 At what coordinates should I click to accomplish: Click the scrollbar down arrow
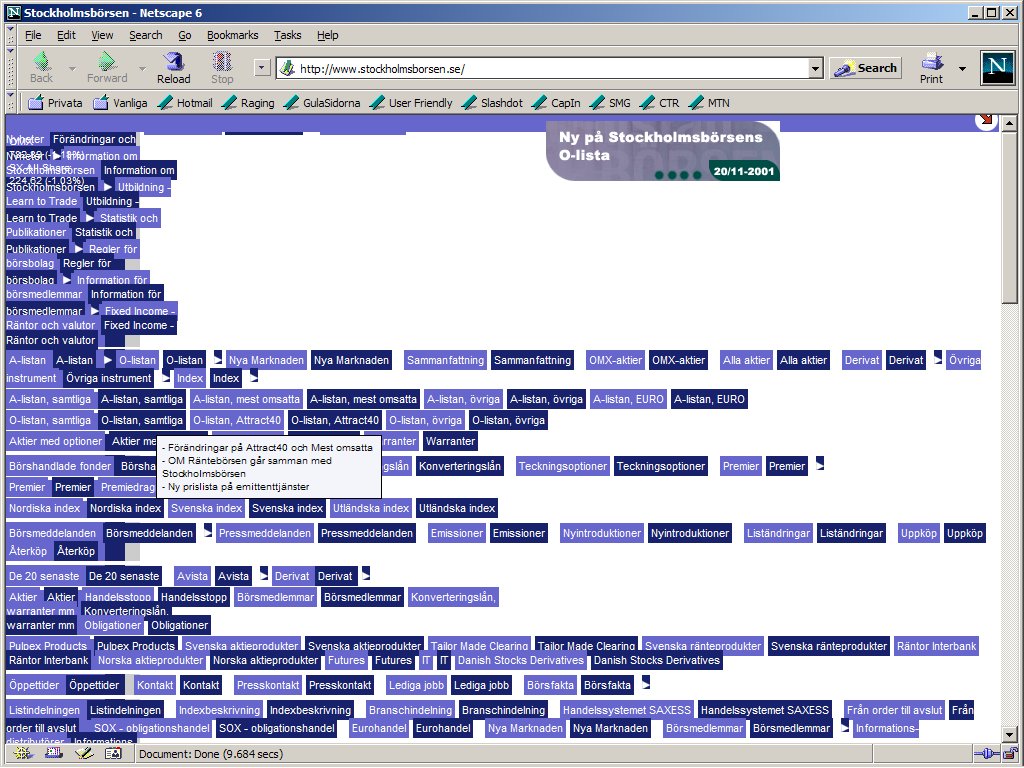tap(1009, 735)
